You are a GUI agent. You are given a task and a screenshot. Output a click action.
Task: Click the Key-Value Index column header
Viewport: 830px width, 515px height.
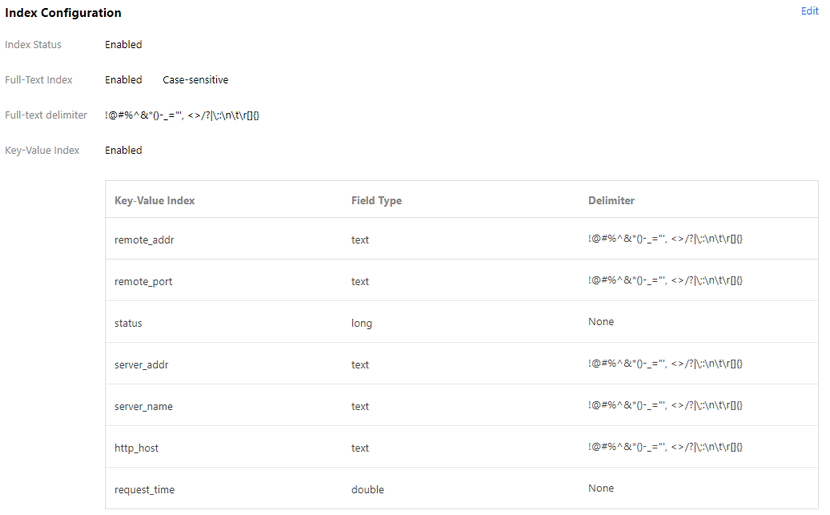155,201
